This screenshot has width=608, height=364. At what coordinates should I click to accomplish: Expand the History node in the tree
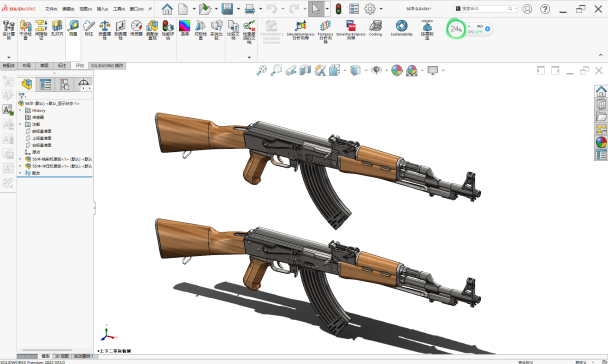pos(21,110)
